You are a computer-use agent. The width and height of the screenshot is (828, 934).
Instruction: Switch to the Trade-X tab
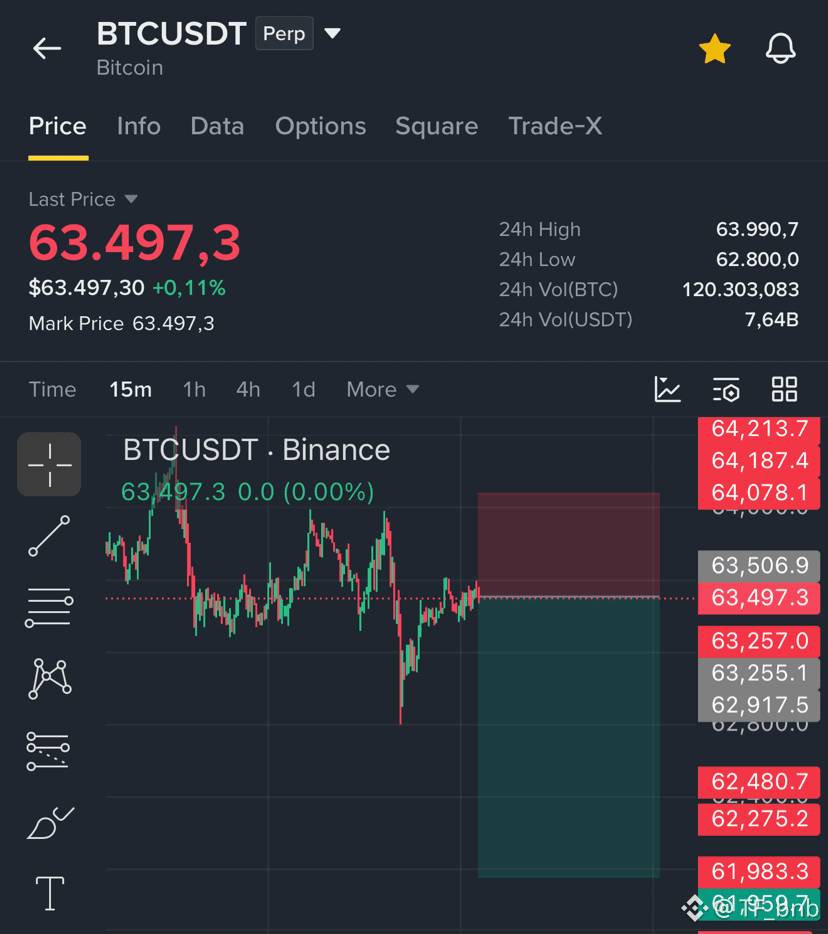click(555, 126)
